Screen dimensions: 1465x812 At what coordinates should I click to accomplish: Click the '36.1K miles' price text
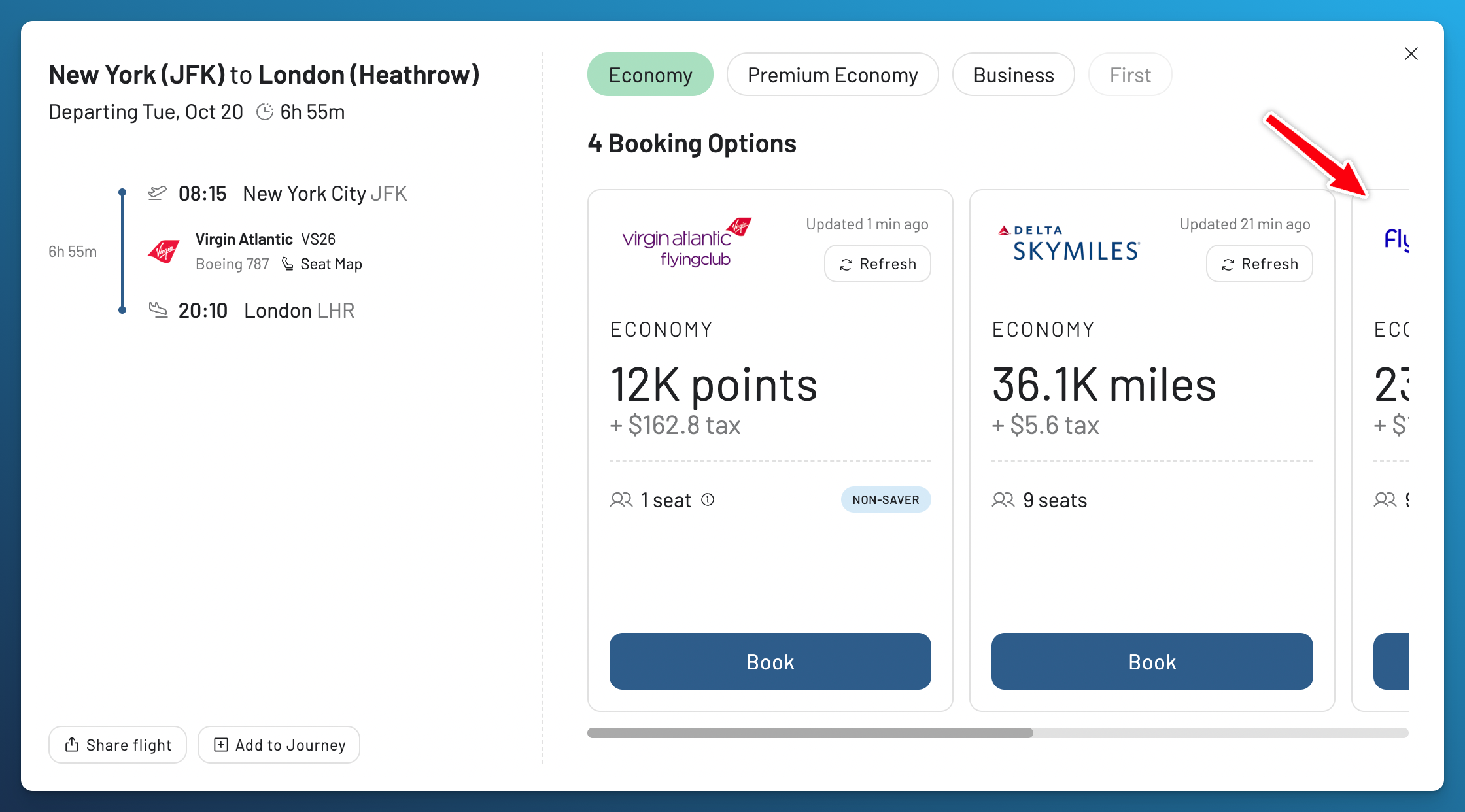(x=1104, y=384)
